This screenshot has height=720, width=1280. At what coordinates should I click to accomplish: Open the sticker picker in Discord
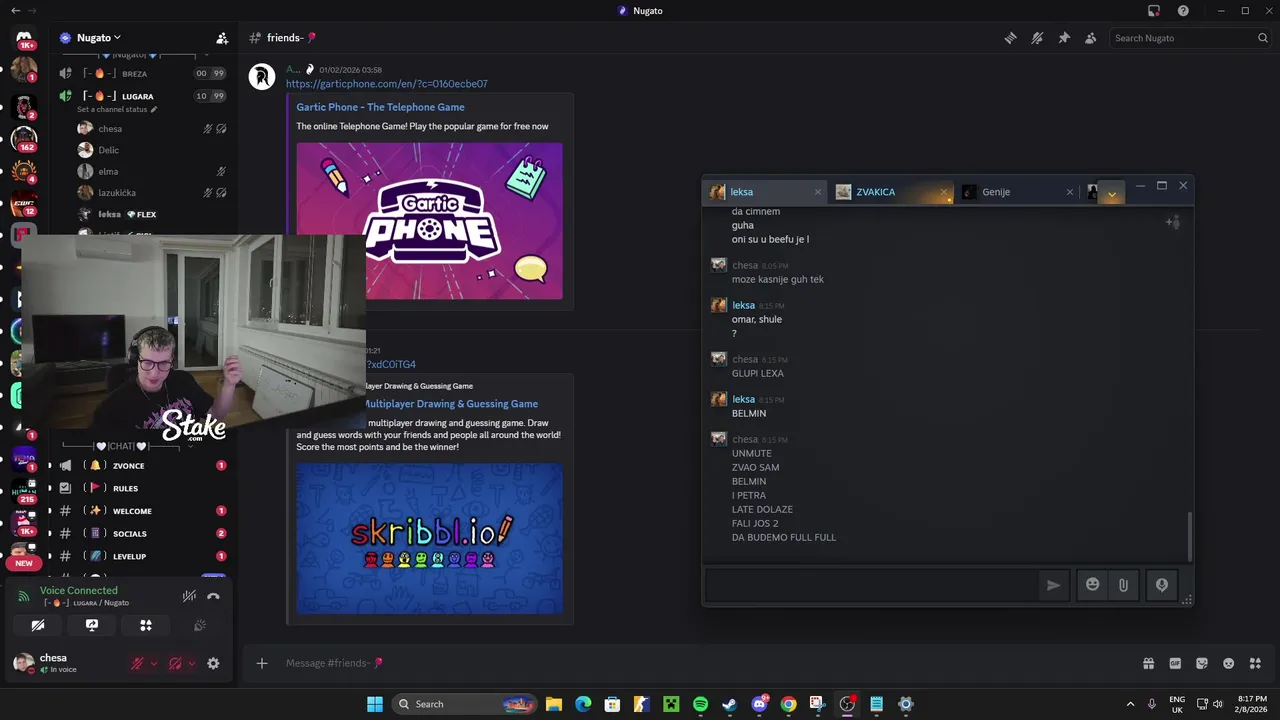pyautogui.click(x=1202, y=663)
